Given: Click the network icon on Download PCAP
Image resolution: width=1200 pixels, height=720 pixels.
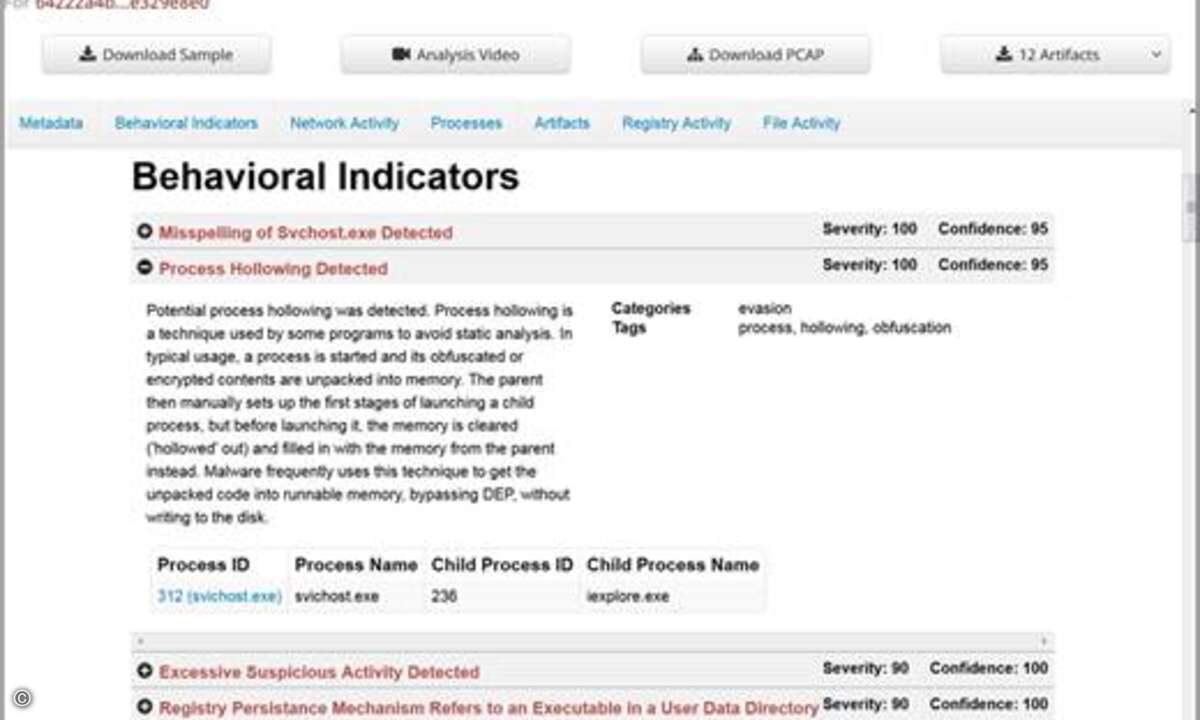Looking at the screenshot, I should pyautogui.click(x=696, y=55).
